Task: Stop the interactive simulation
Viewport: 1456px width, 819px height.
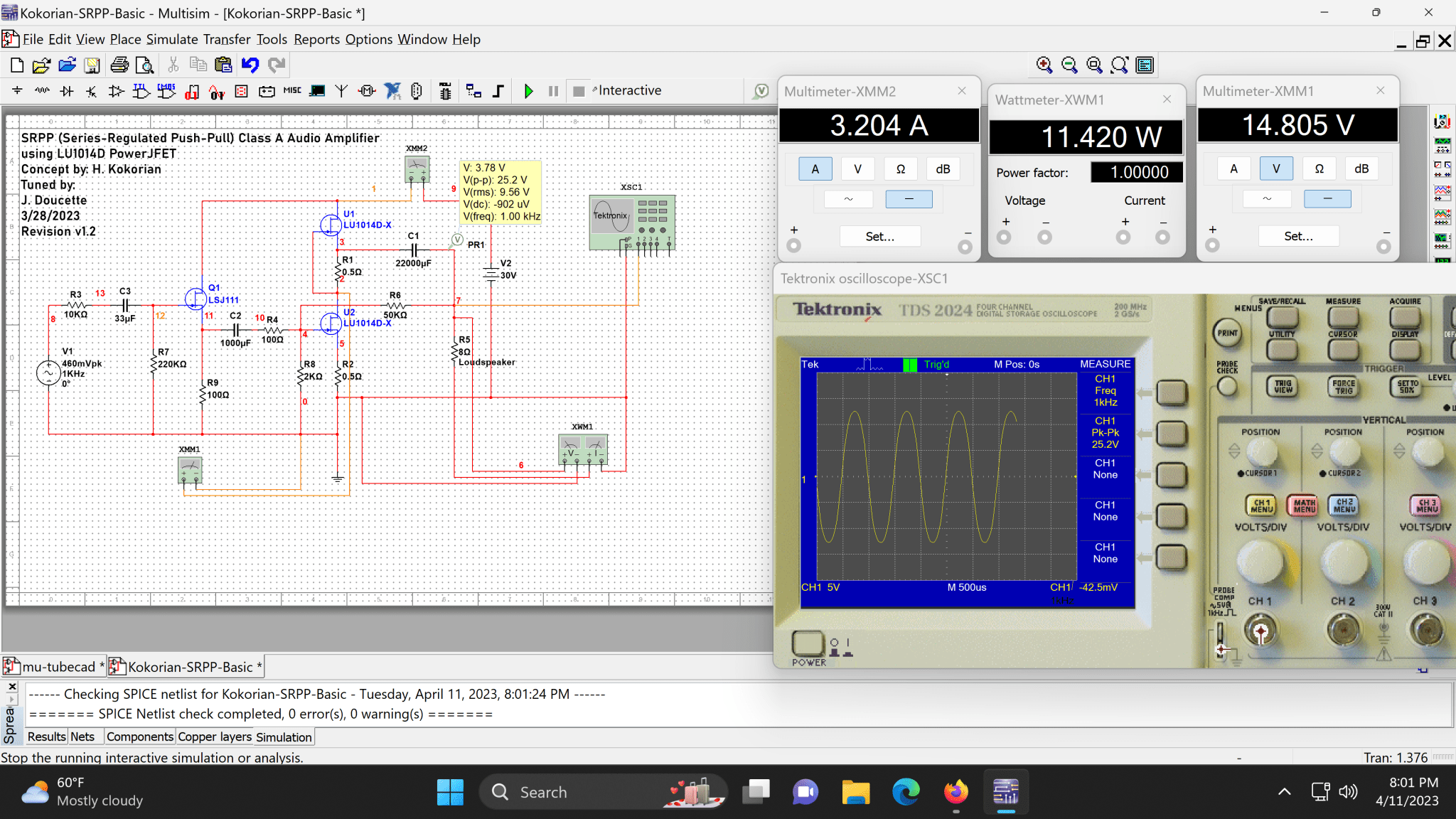Action: pyautogui.click(x=579, y=91)
